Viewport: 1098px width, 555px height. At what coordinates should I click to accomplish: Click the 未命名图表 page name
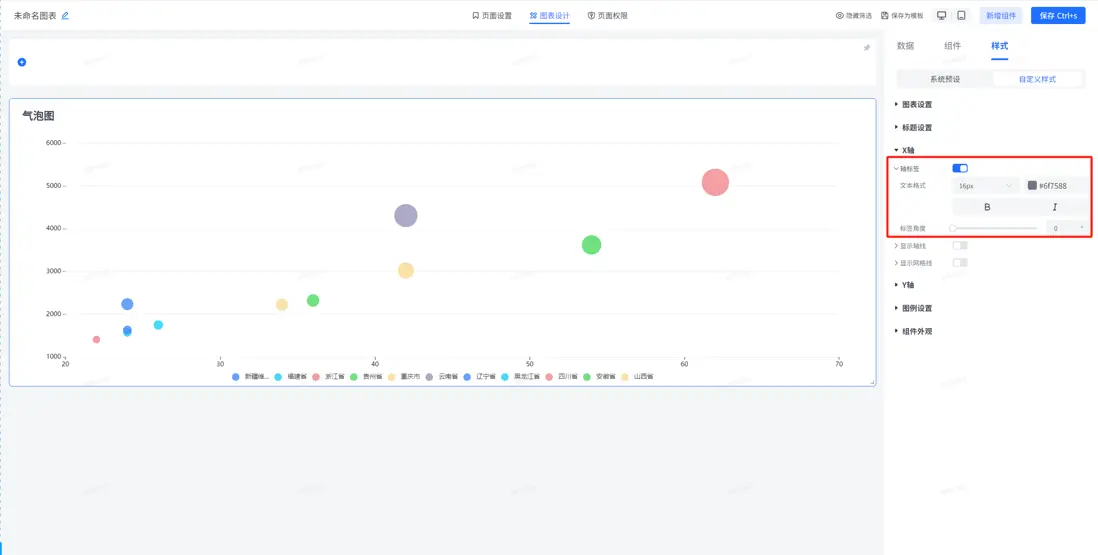(x=35, y=15)
